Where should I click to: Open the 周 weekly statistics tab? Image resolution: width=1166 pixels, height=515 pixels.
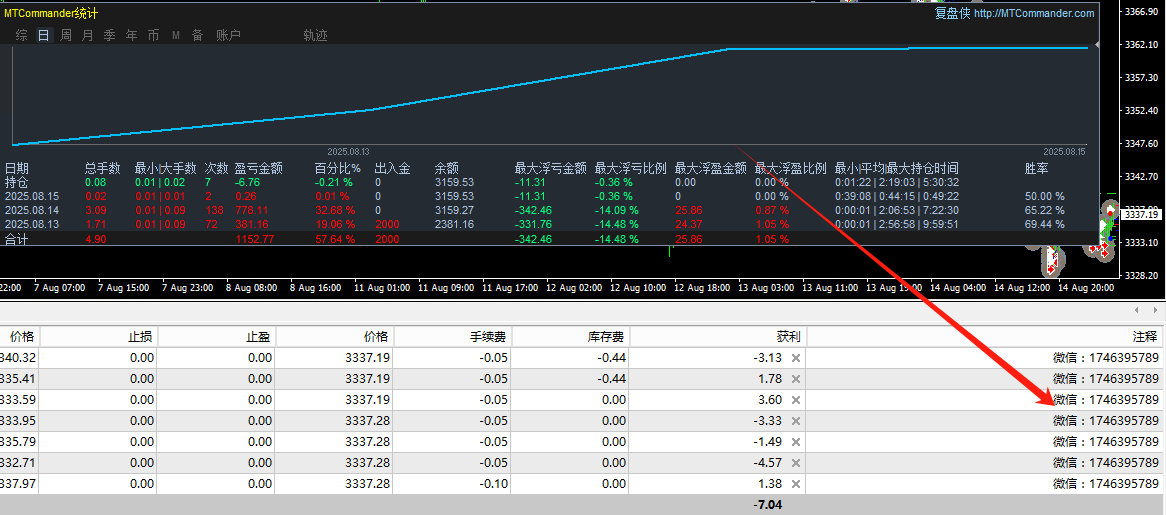66,35
